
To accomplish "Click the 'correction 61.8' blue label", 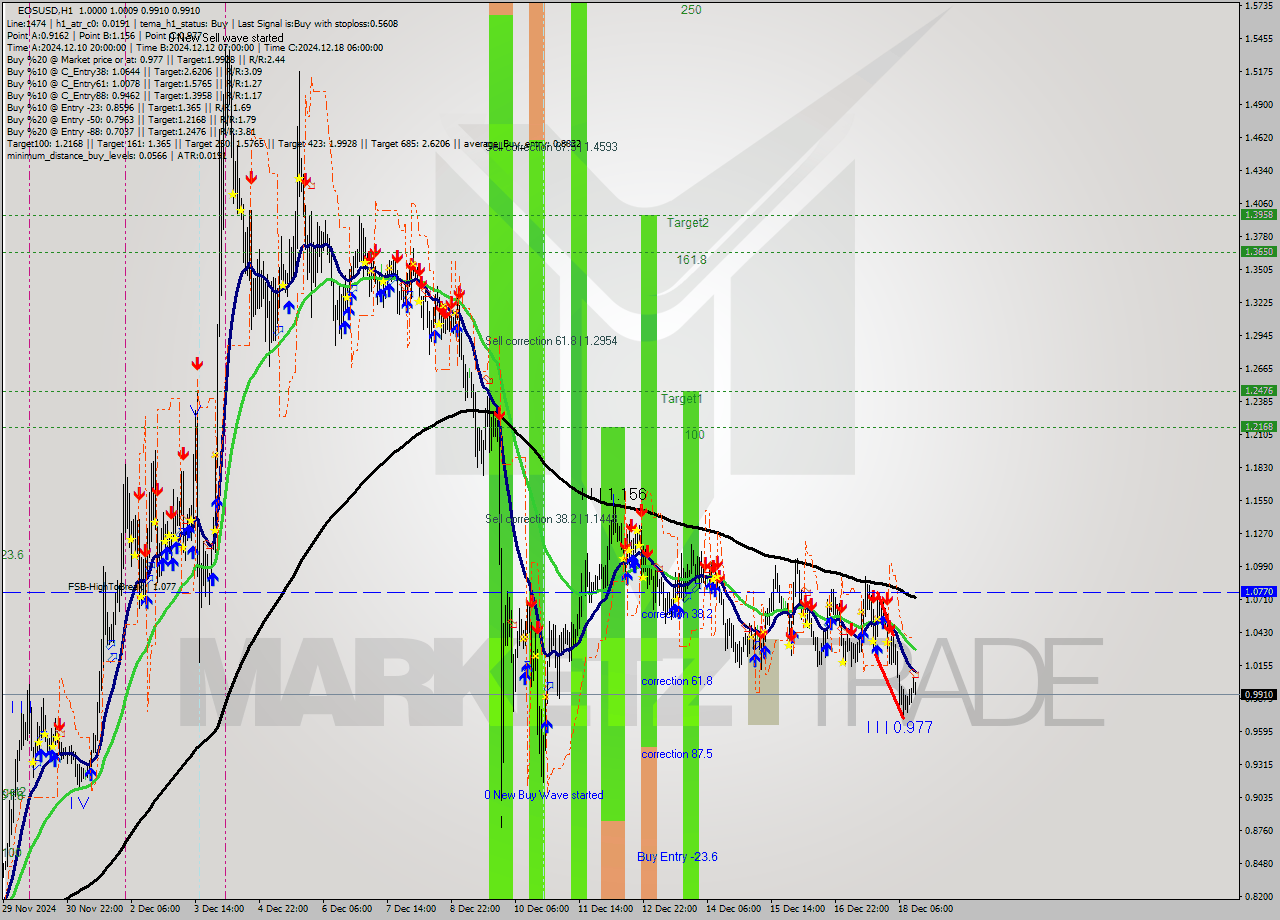I will [677, 681].
